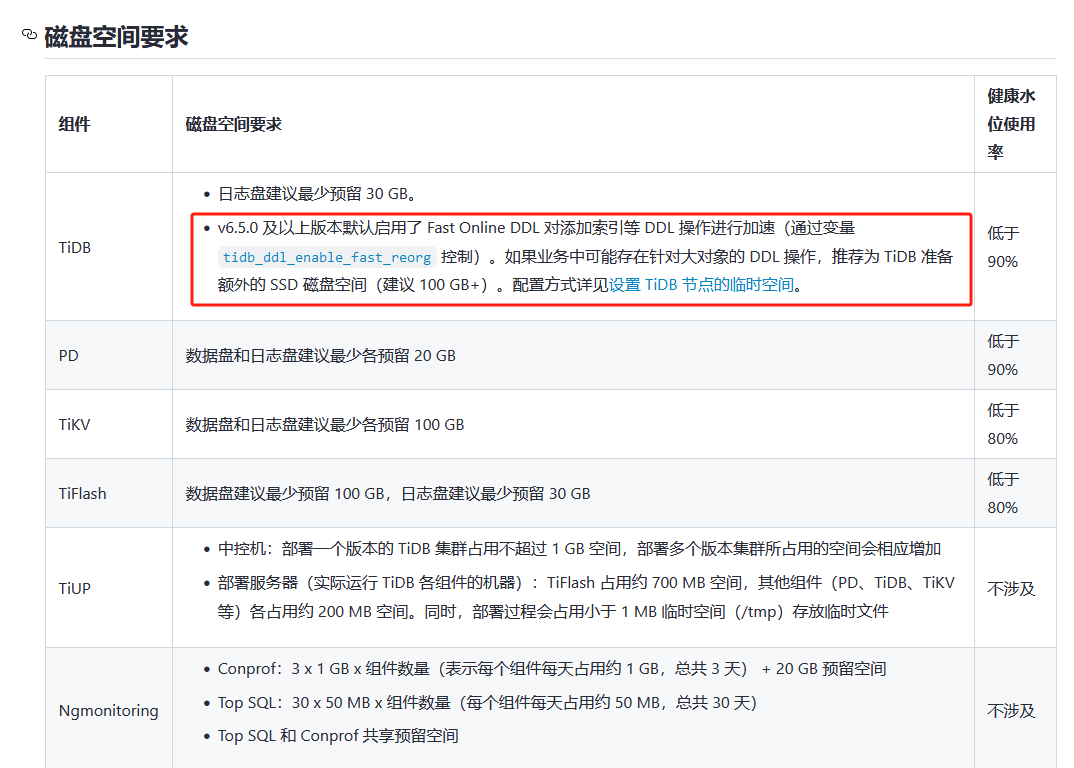Viewport: 1074px width, 768px height.
Task: Click the 部署服务器 bullet in TiUP row
Action: tap(586, 597)
